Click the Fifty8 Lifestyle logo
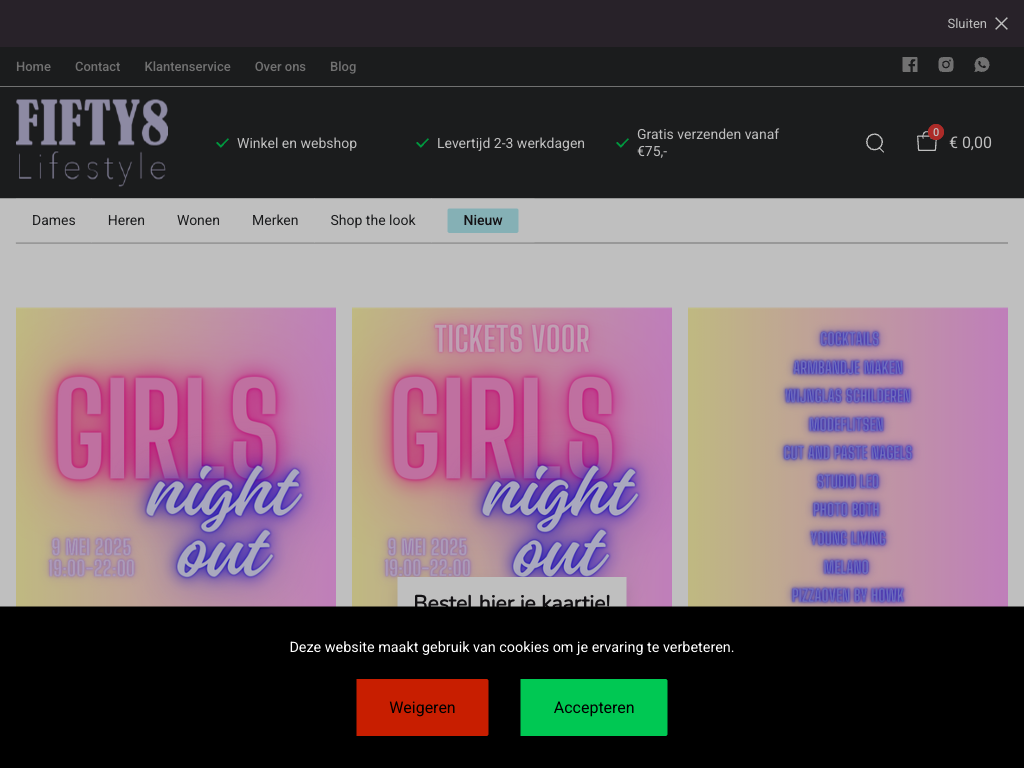Image resolution: width=1024 pixels, height=768 pixels. tap(92, 142)
